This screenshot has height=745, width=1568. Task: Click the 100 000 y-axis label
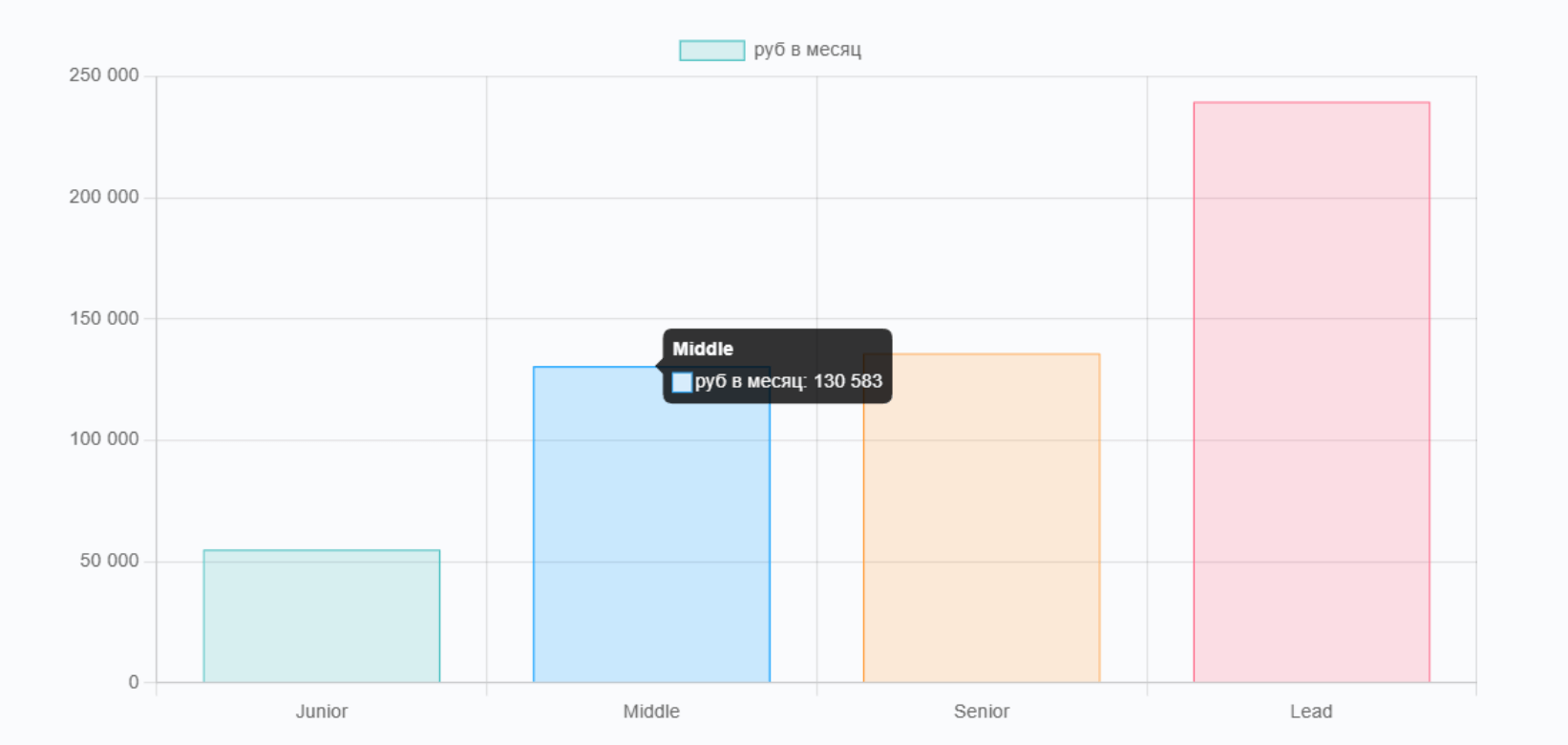point(104,439)
